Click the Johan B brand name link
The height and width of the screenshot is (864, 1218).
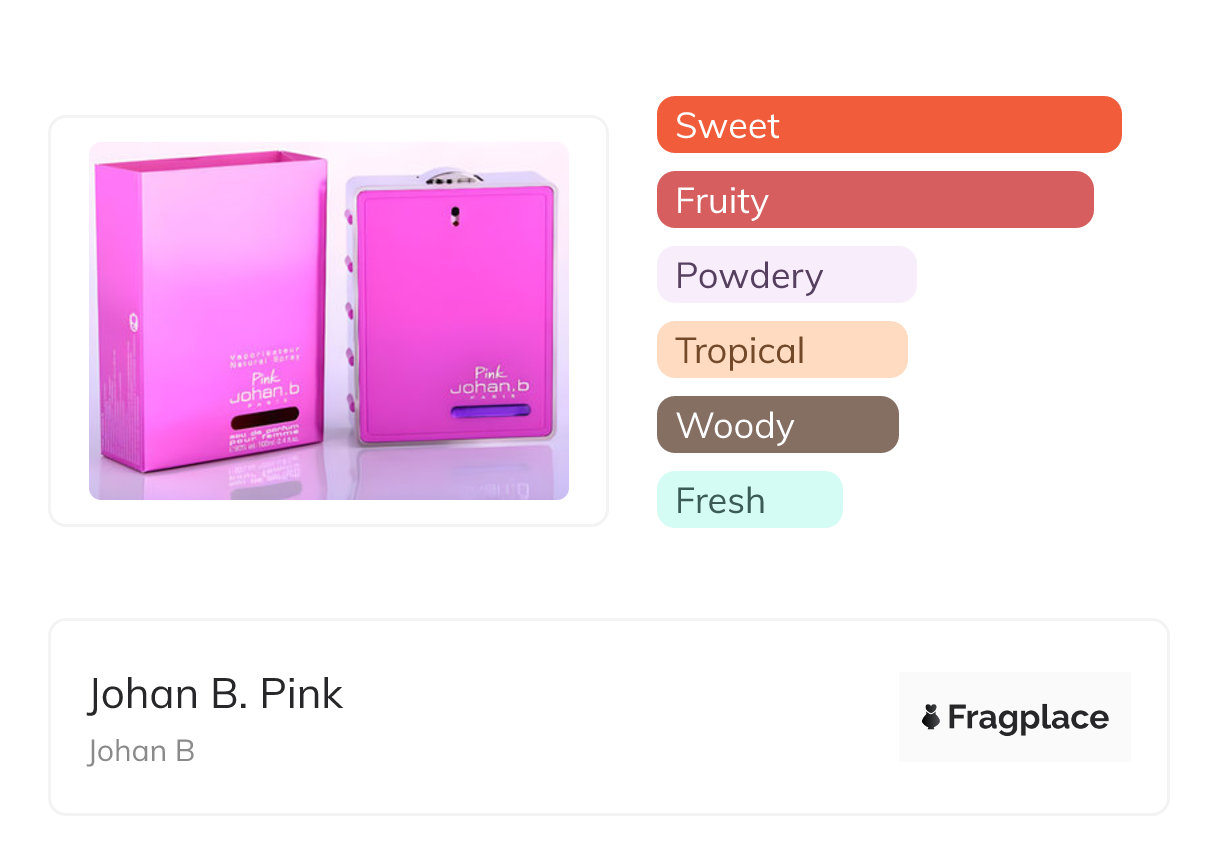(141, 751)
